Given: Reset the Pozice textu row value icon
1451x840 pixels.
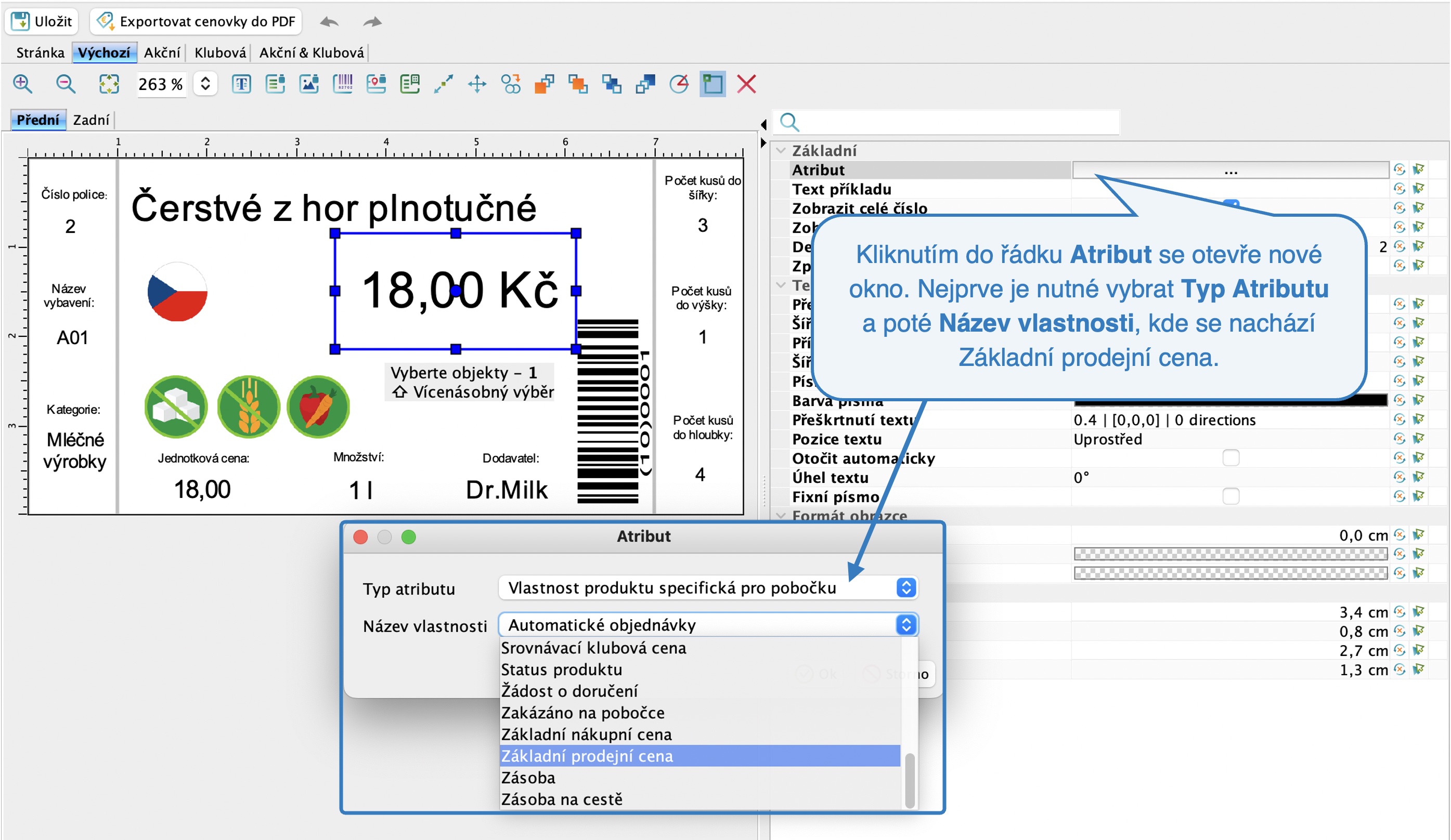Looking at the screenshot, I should pos(1399,438).
